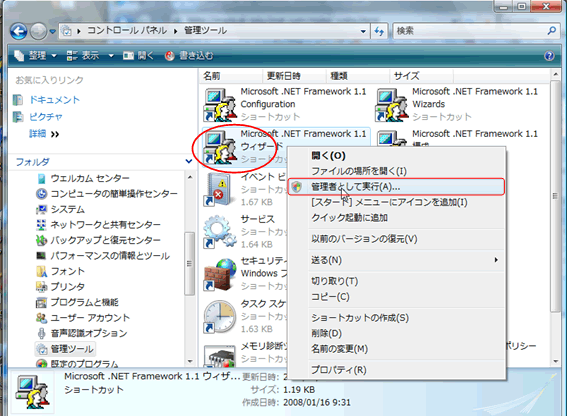Click the help question mark icon
Image resolution: width=568 pixels, height=417 pixels.
tap(549, 56)
